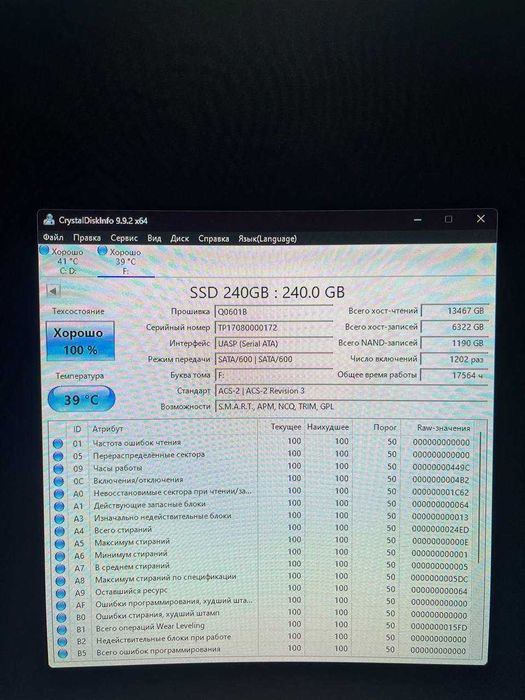Image resolution: width=525 pixels, height=700 pixels.
Task: Click the NAND writes value 1190 GB
Action: [x=454, y=342]
